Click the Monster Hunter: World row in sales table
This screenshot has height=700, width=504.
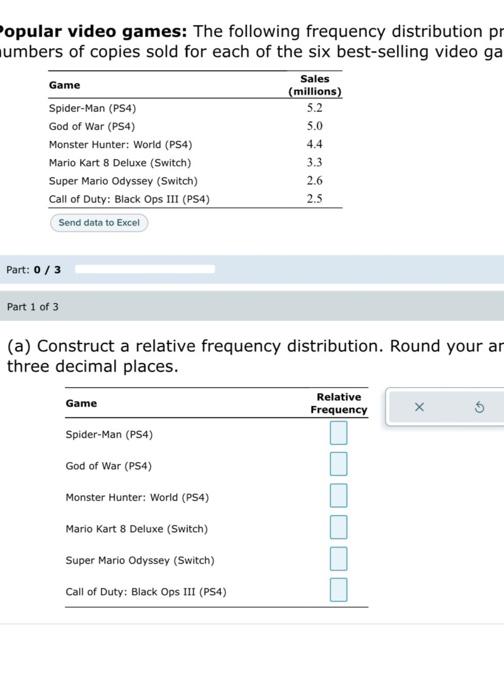195,144
